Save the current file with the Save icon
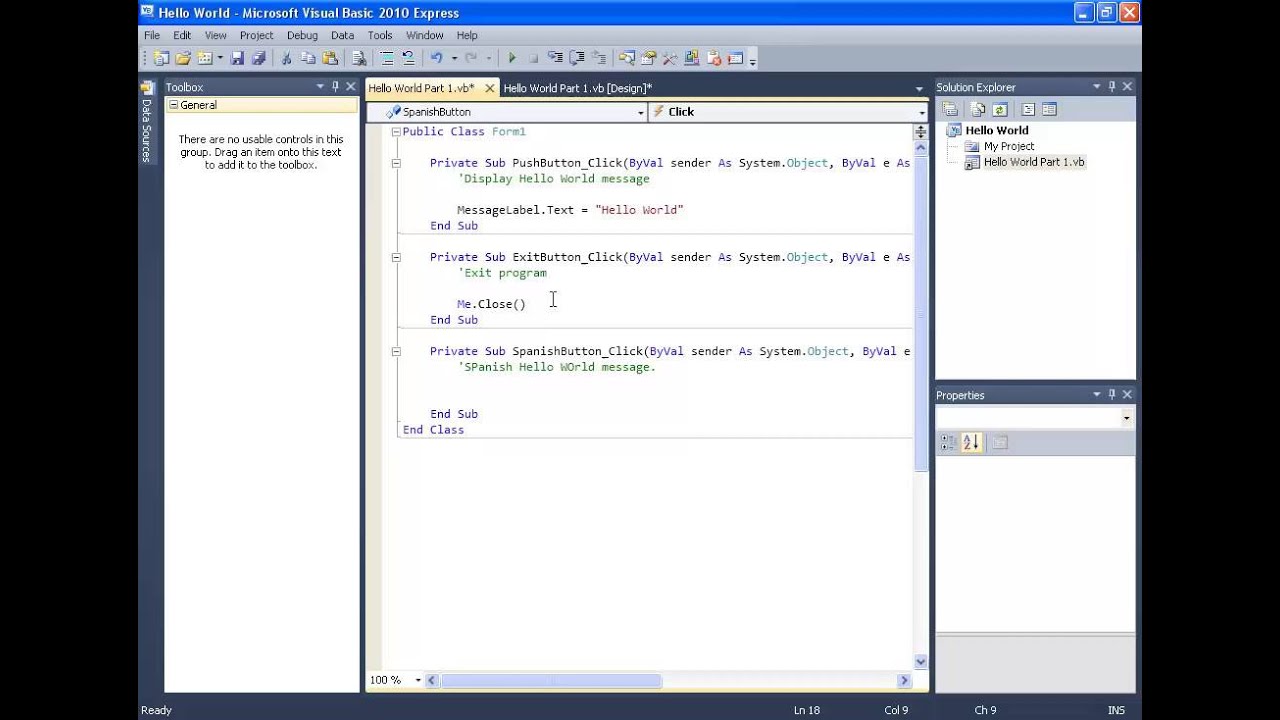This screenshot has width=1280, height=720. [238, 58]
